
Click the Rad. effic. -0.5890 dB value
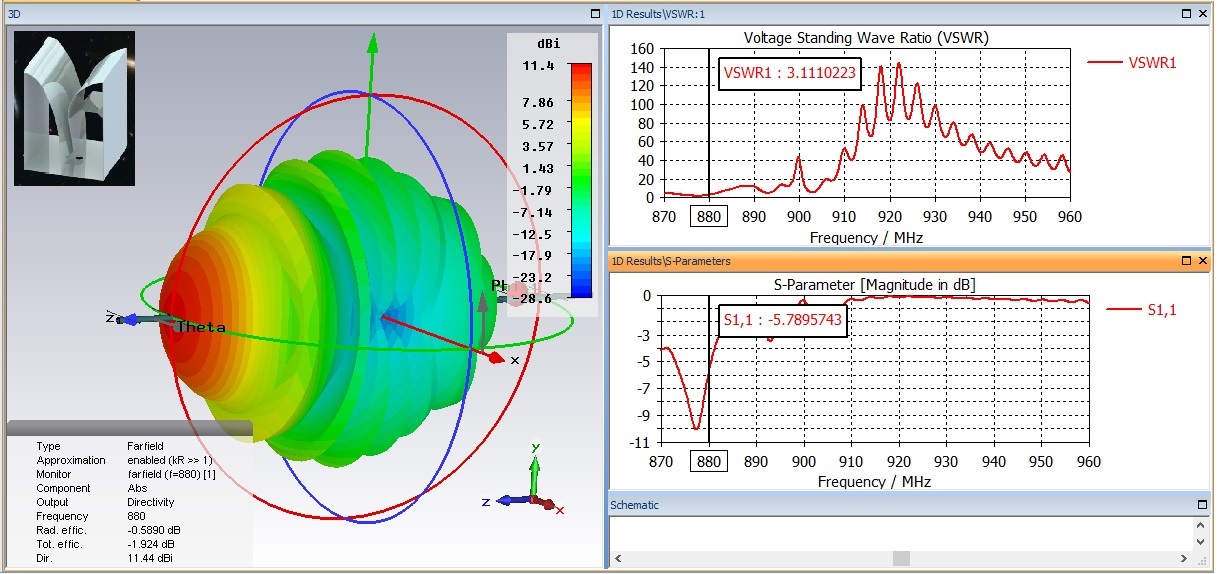coord(156,530)
